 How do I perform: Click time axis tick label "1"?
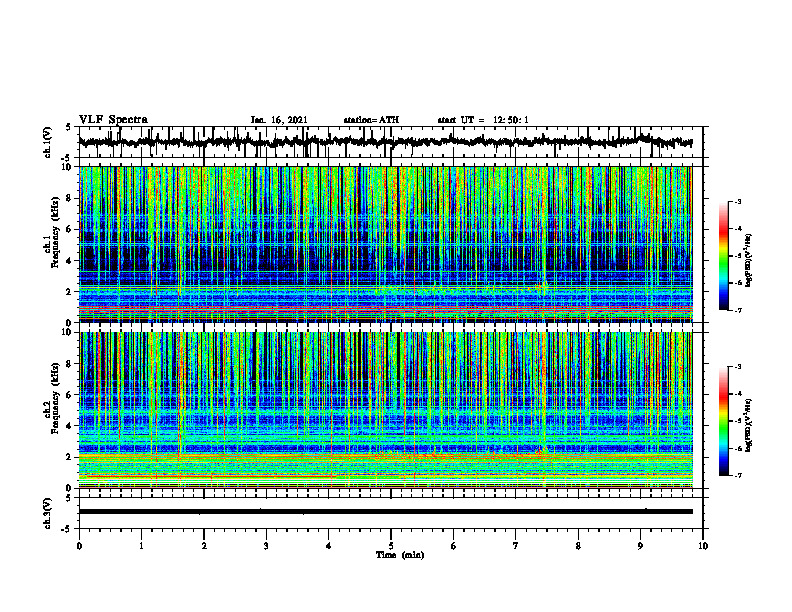point(141,546)
